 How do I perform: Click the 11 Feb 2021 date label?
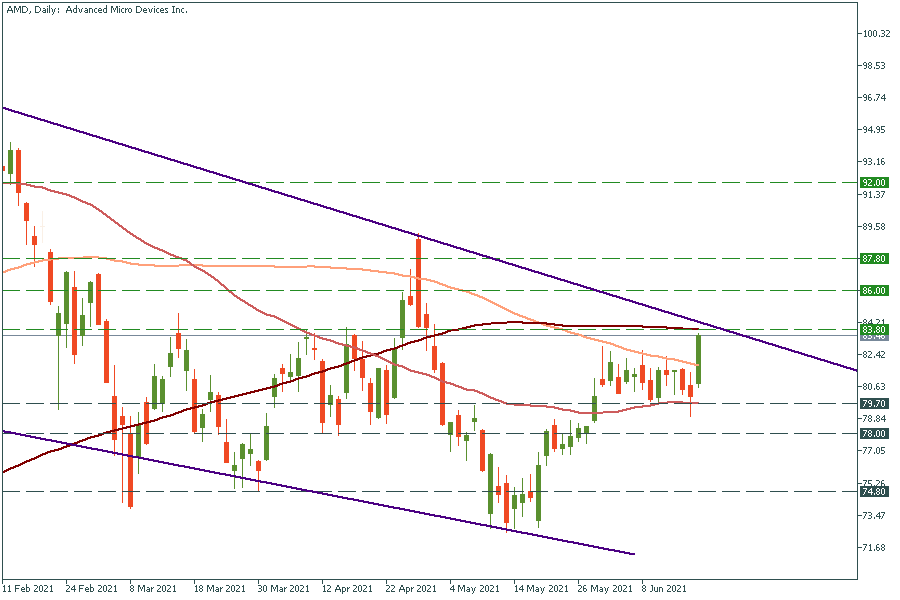27,589
